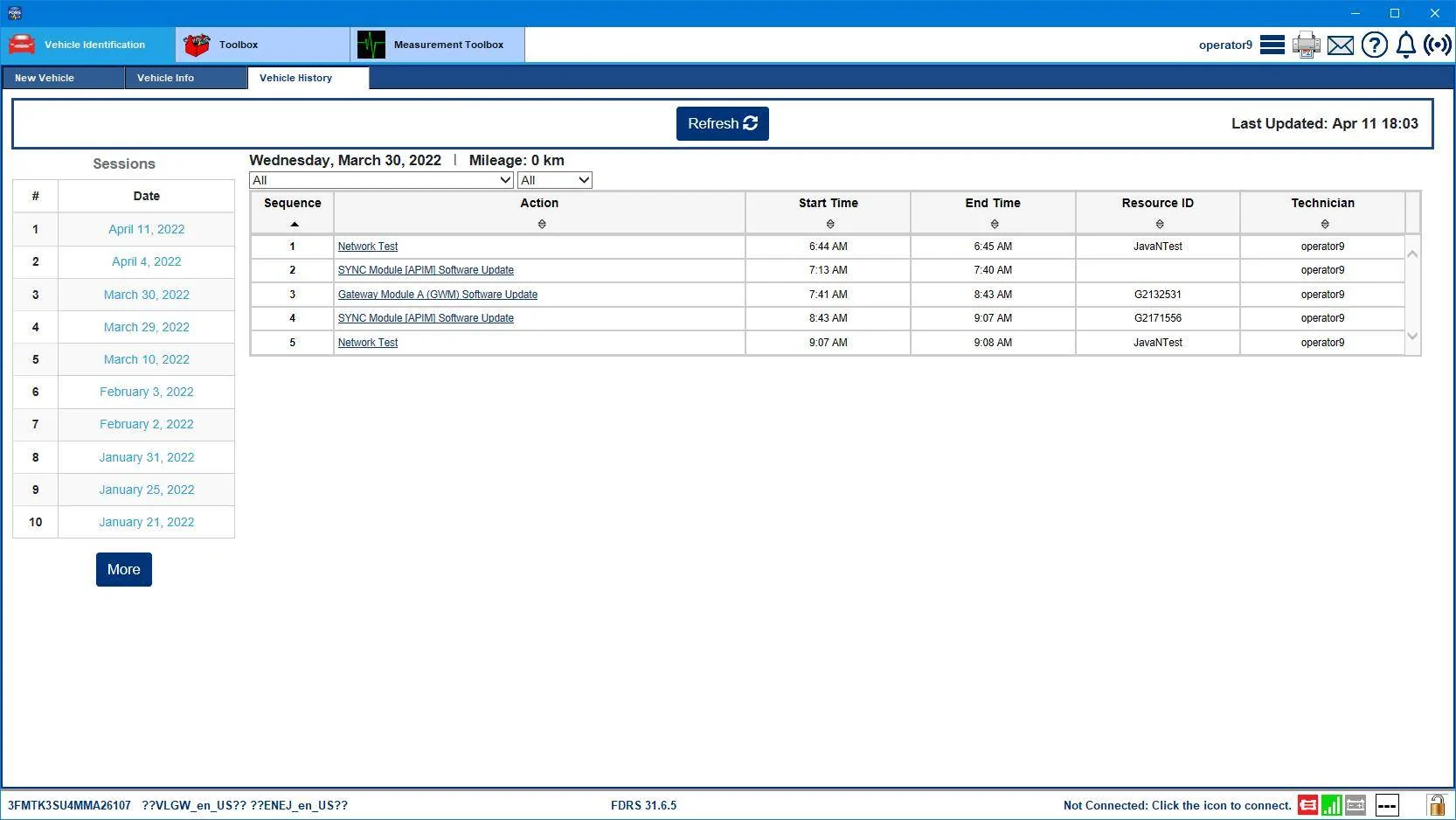This screenshot has height=820, width=1456.
Task: Click the dashes voltage readout box
Action: coord(1387,805)
